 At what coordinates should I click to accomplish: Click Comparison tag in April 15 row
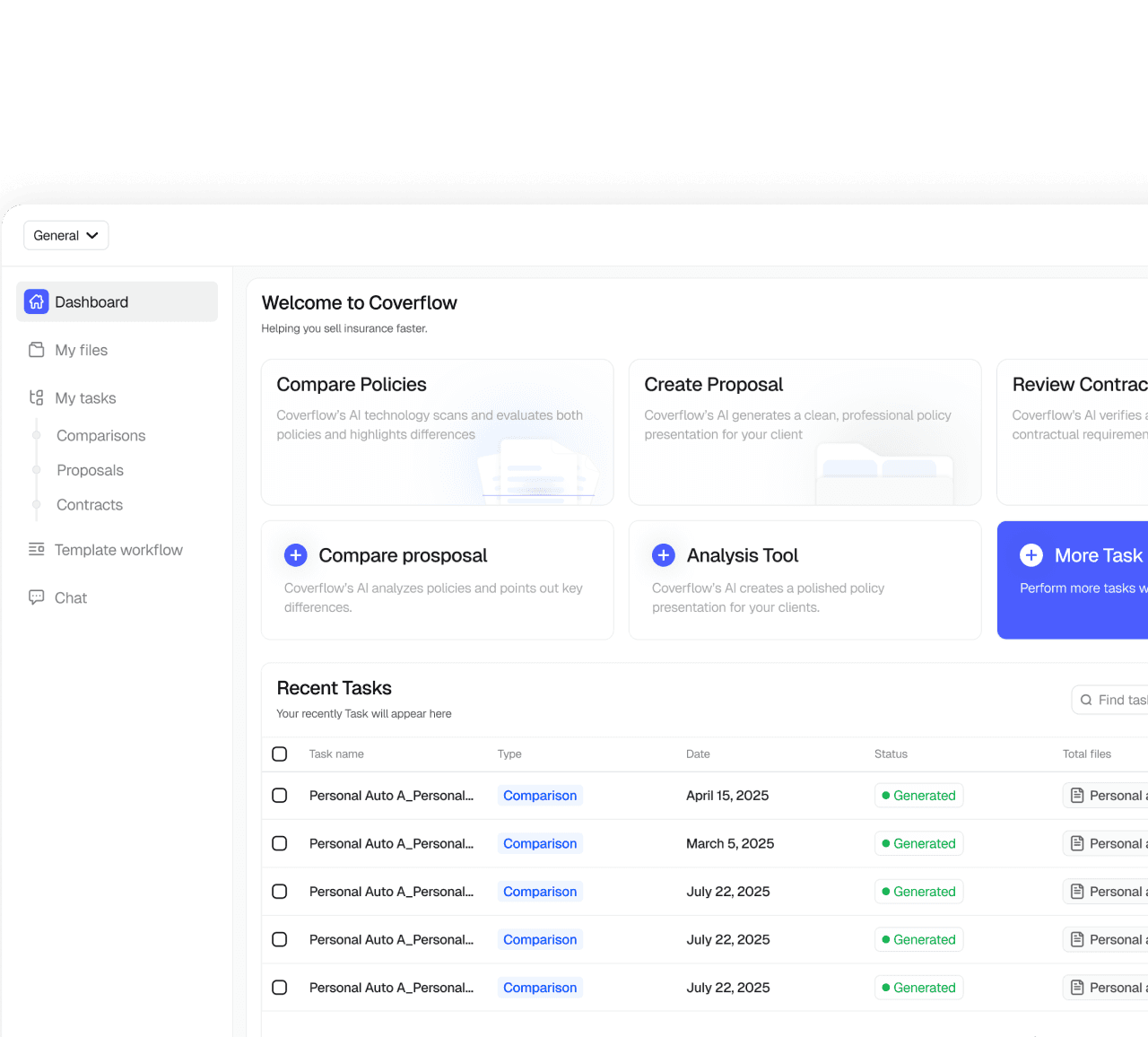(x=540, y=796)
